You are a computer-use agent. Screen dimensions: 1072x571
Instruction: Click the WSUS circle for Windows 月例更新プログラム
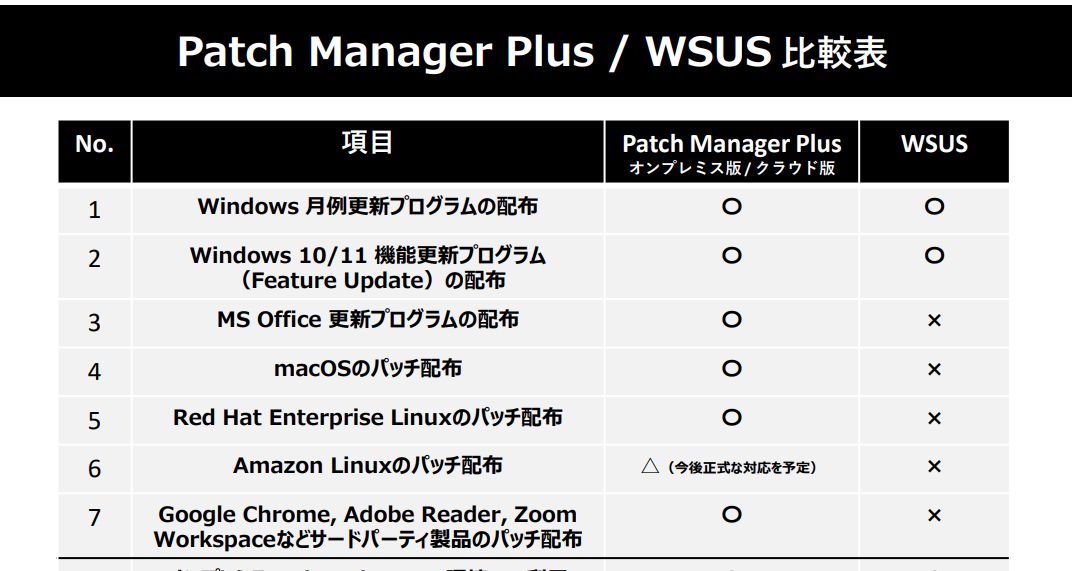[x=934, y=207]
